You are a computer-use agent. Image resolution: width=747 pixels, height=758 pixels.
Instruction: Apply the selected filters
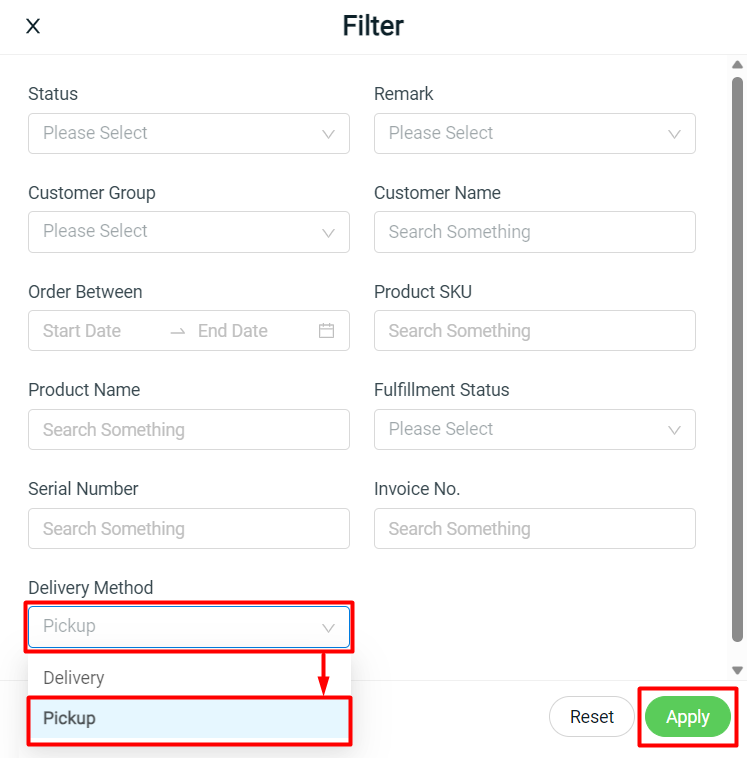click(x=688, y=716)
